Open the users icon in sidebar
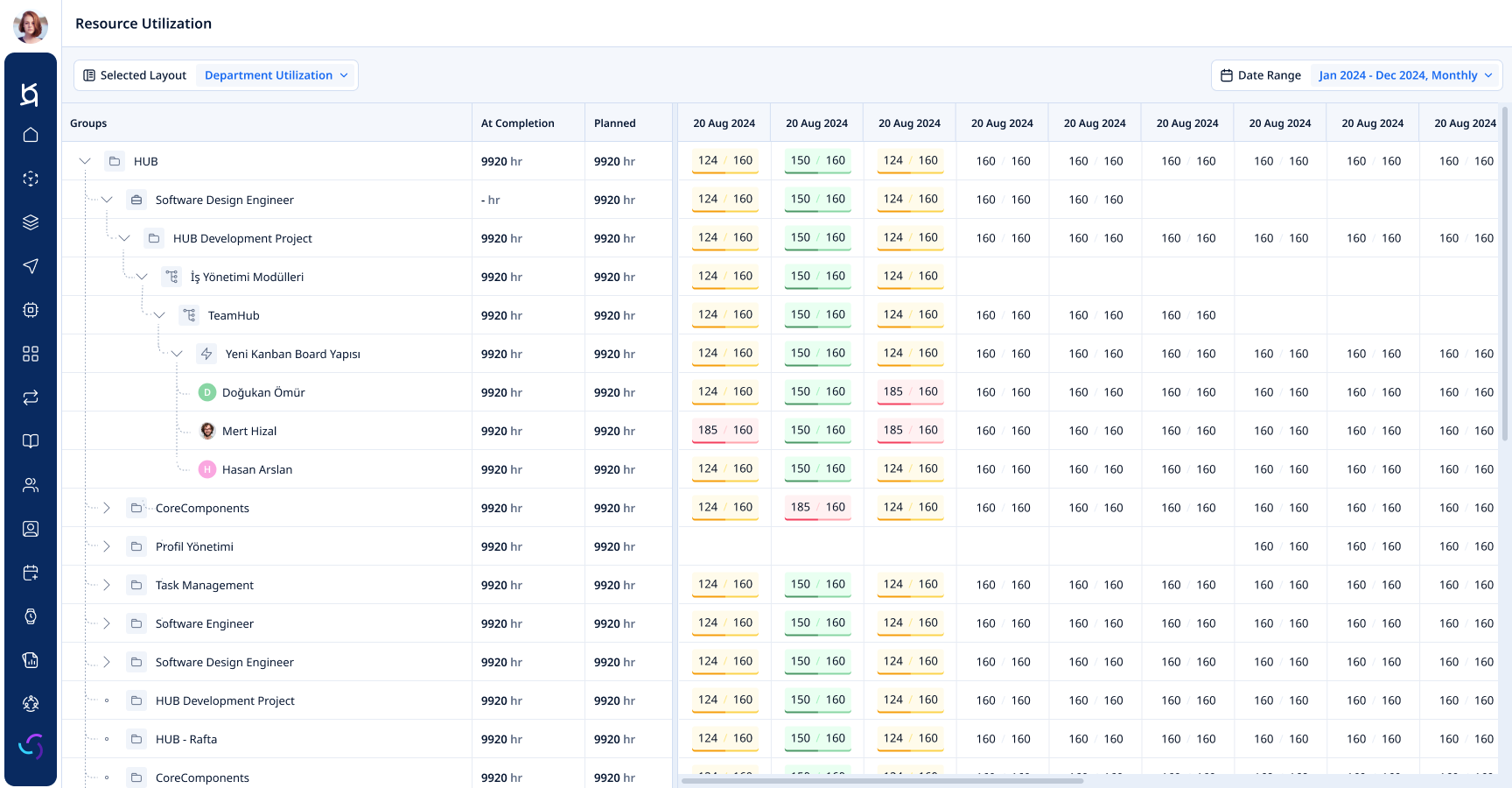The image size is (1512, 788). (x=31, y=485)
